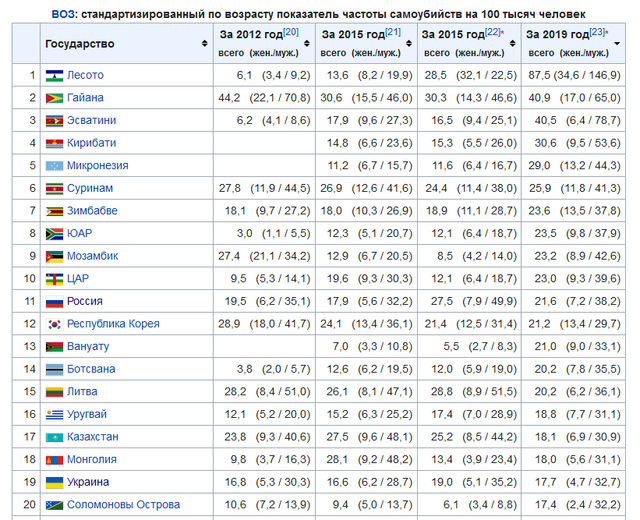Select Kazakhstan 2015 value 27,5 (9,6 / 48,1)

[x=369, y=437]
